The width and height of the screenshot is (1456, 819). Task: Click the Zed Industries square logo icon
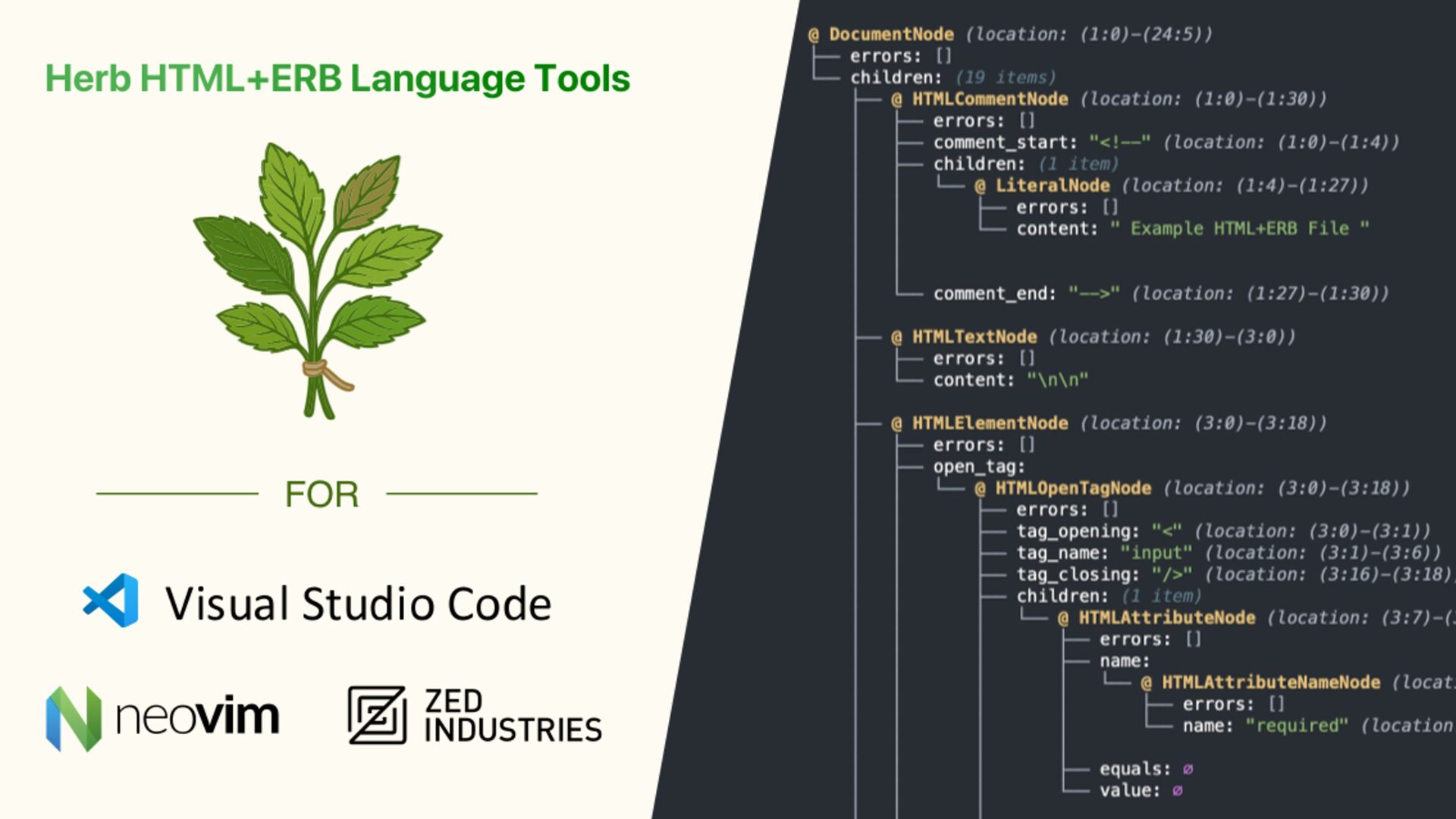377,715
